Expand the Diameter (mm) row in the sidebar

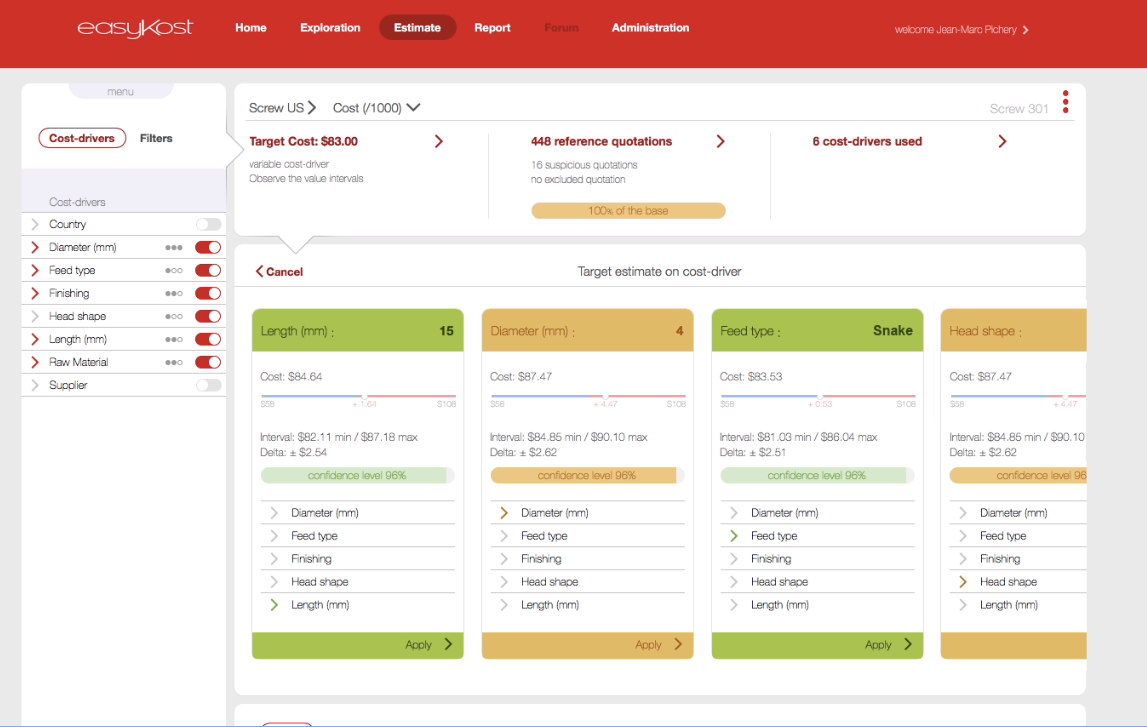click(34, 247)
